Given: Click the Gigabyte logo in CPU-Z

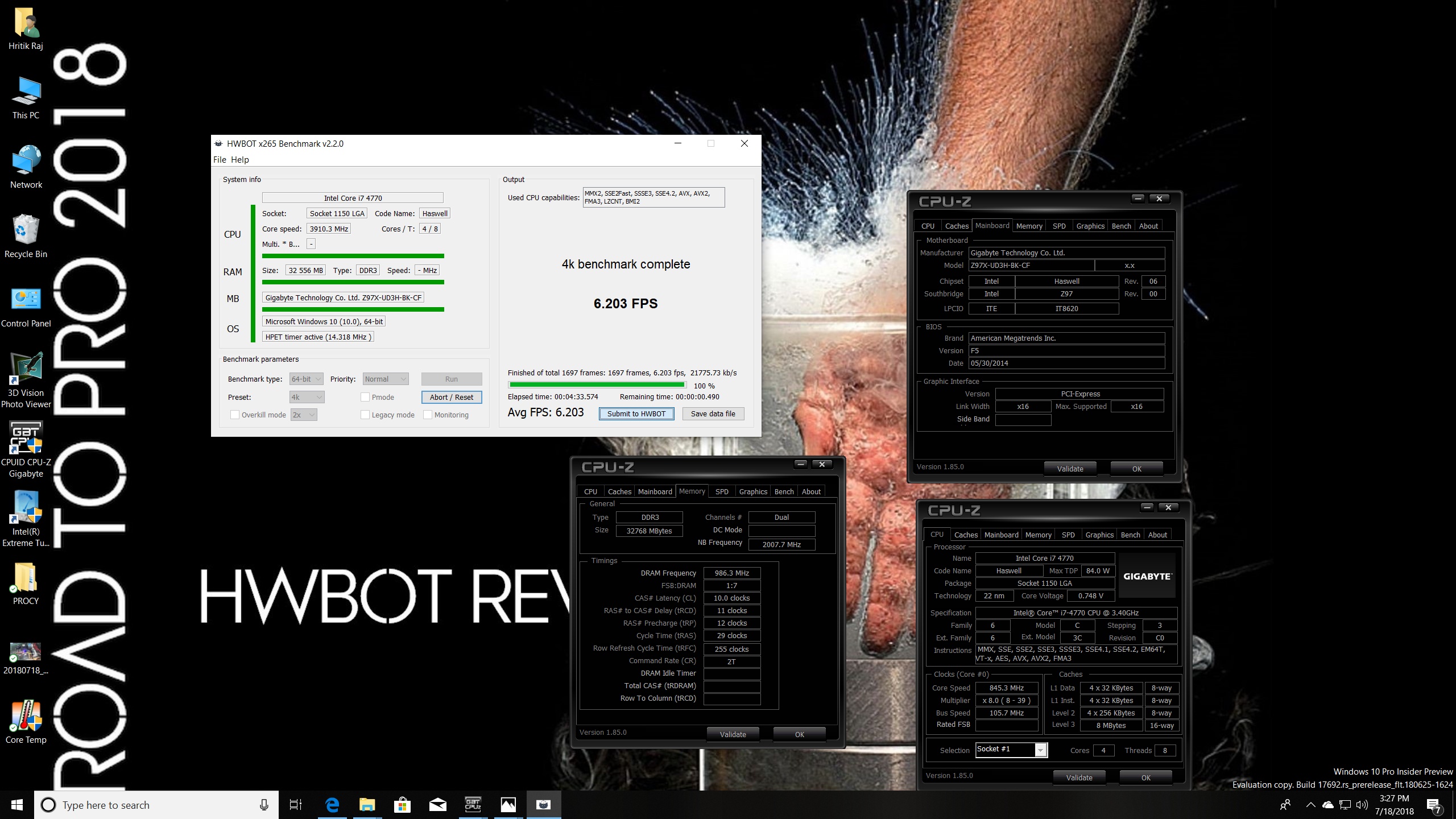Looking at the screenshot, I should [1147, 576].
